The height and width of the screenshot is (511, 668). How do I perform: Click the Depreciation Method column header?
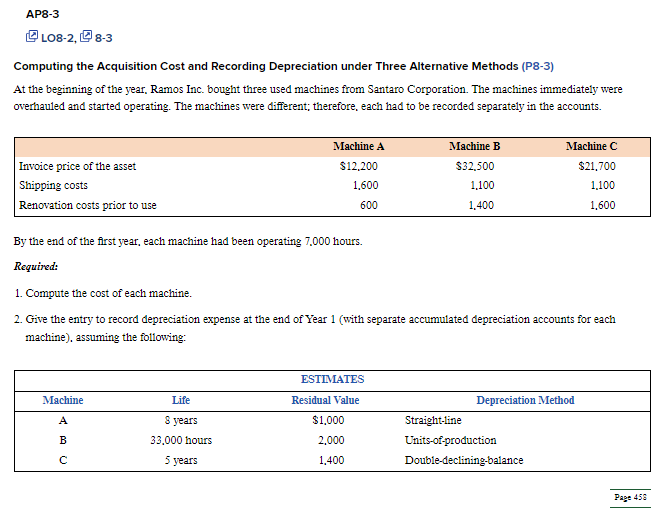click(x=525, y=400)
